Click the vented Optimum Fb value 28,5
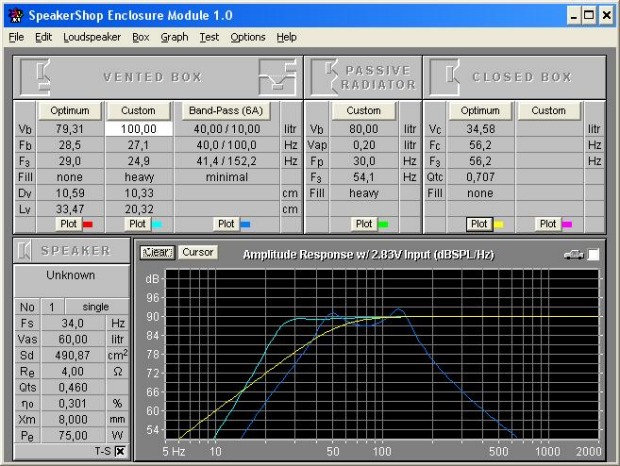 pyautogui.click(x=70, y=145)
